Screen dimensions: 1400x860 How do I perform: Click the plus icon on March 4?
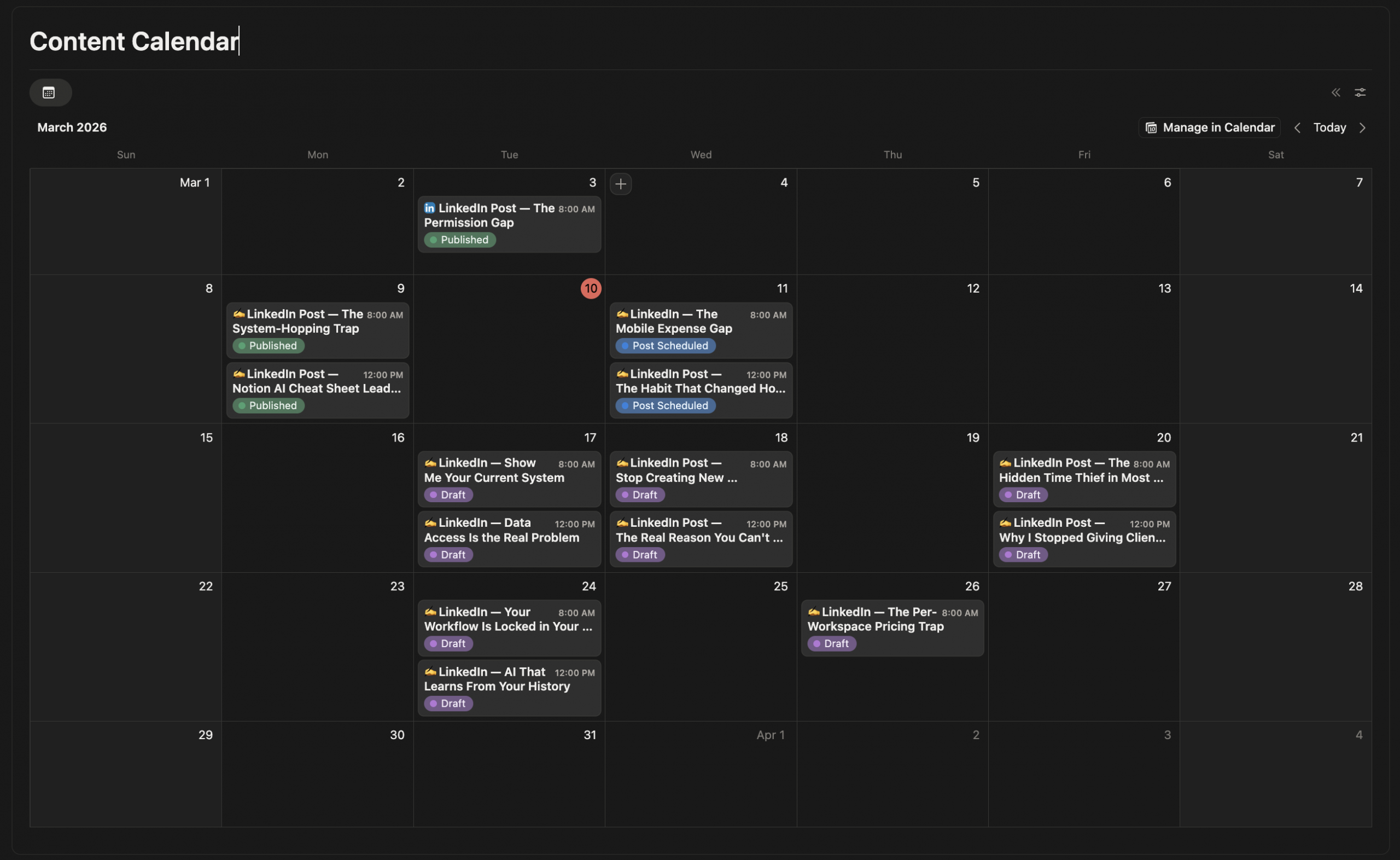[620, 184]
